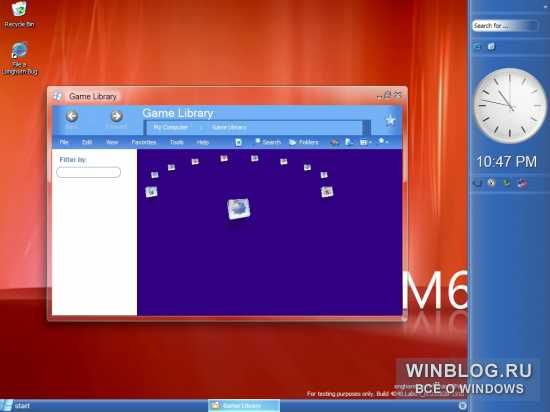Click the second quick launch icon in sidebar
This screenshot has height=412, width=550.
click(491, 46)
